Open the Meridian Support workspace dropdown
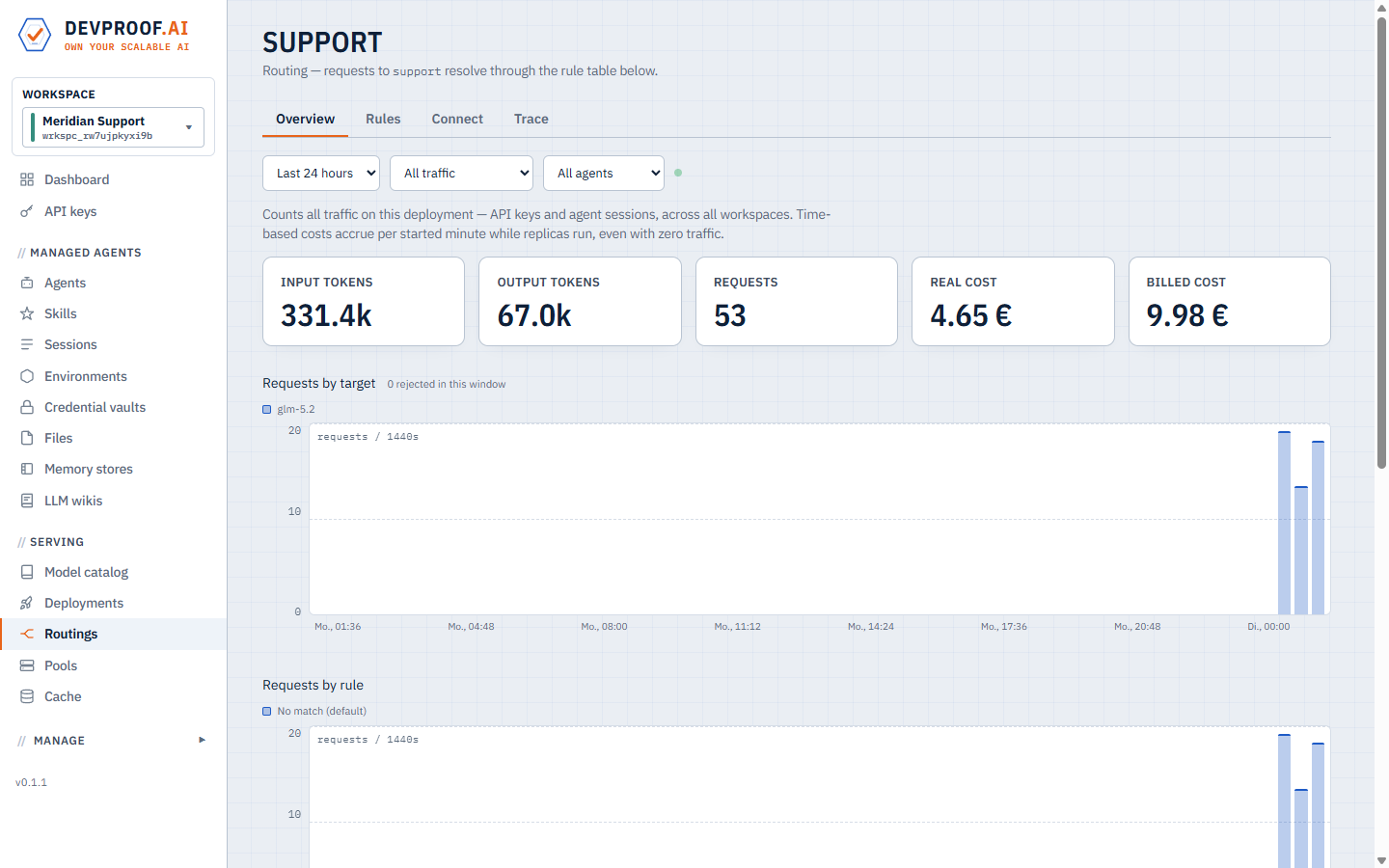Image resolution: width=1389 pixels, height=868 pixels. click(113, 127)
